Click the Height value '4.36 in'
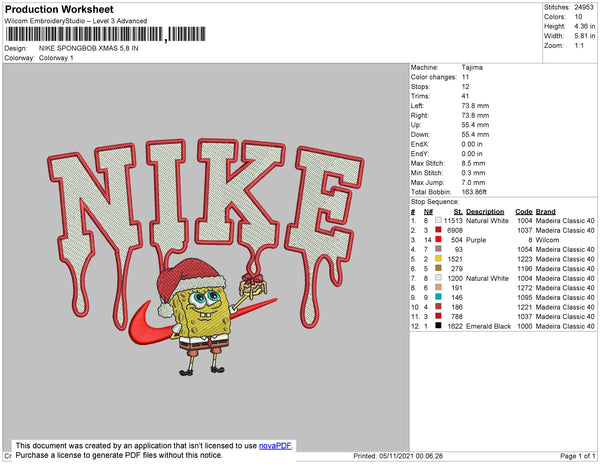Image resolution: width=600 pixels, height=464 pixels. coord(584,26)
